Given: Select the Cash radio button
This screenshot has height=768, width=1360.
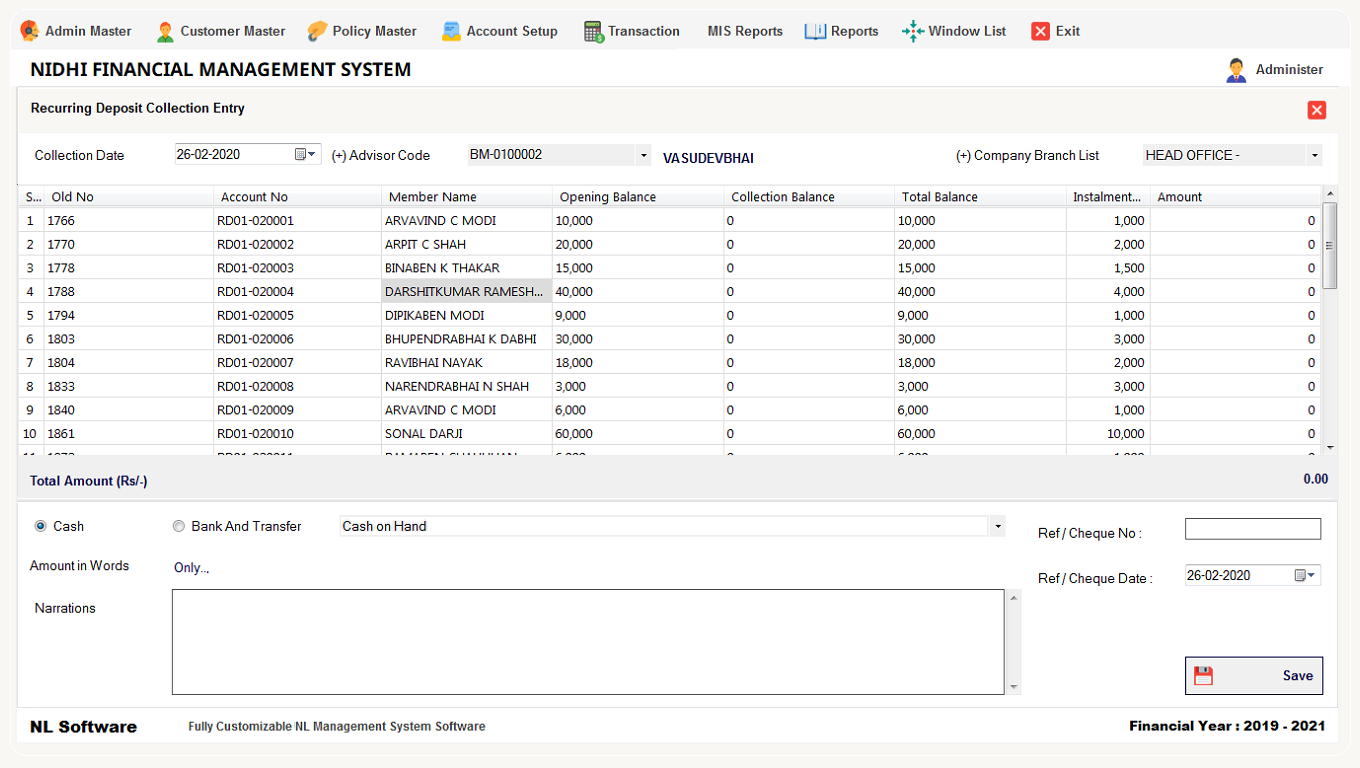Looking at the screenshot, I should point(41,526).
